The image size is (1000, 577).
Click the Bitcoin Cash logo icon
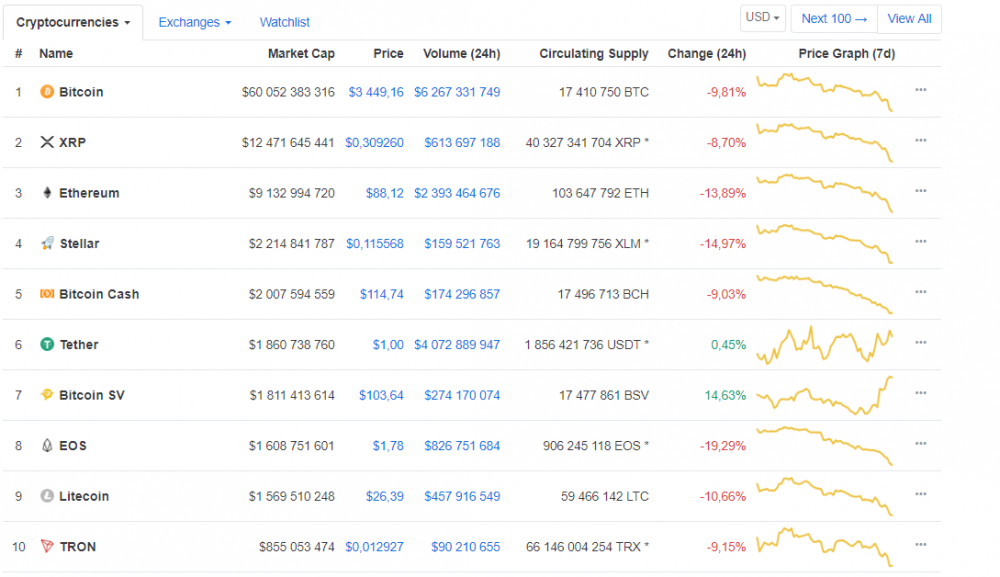pyautogui.click(x=47, y=294)
